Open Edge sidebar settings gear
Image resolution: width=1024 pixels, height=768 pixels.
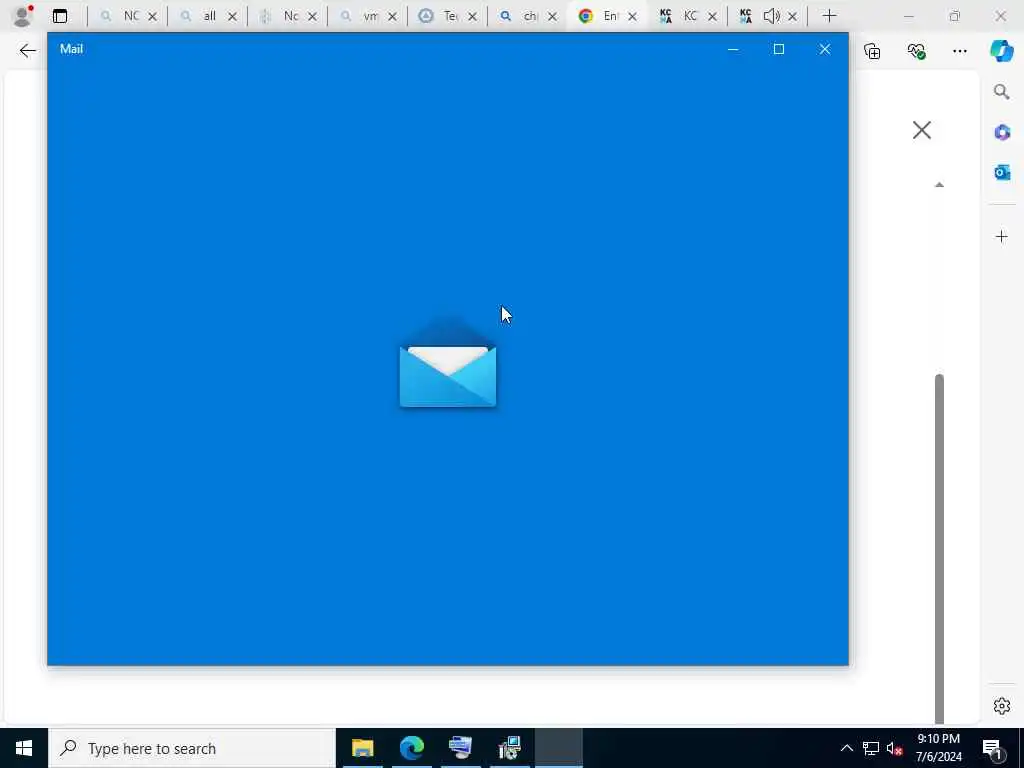[1002, 706]
